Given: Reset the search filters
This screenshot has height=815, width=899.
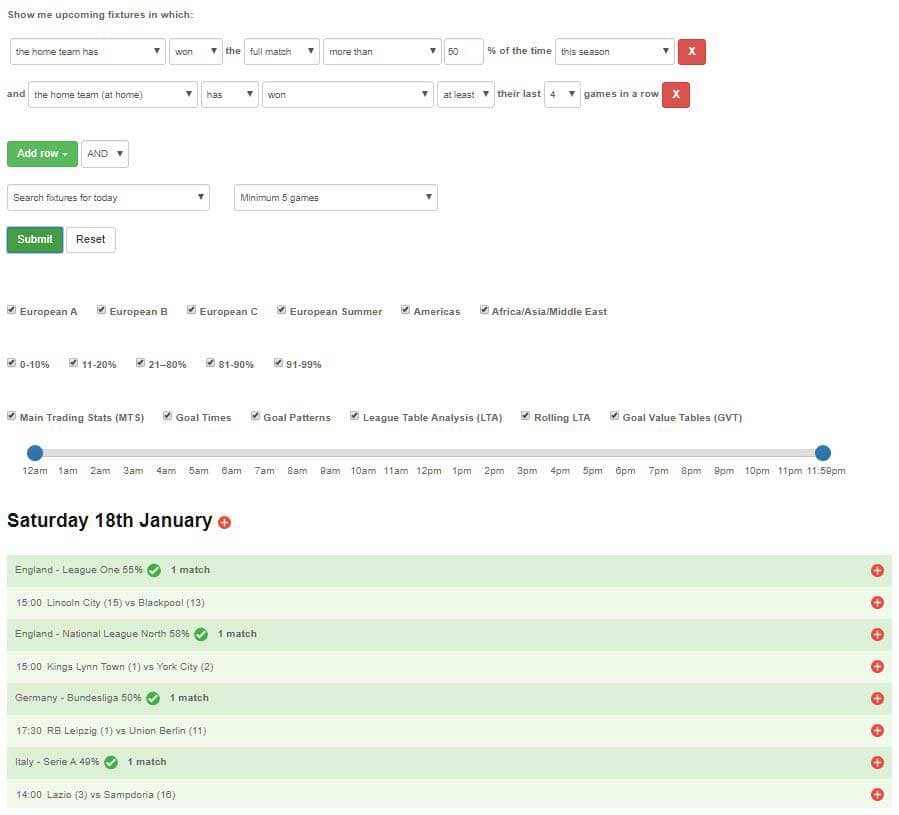Looking at the screenshot, I should coord(91,240).
